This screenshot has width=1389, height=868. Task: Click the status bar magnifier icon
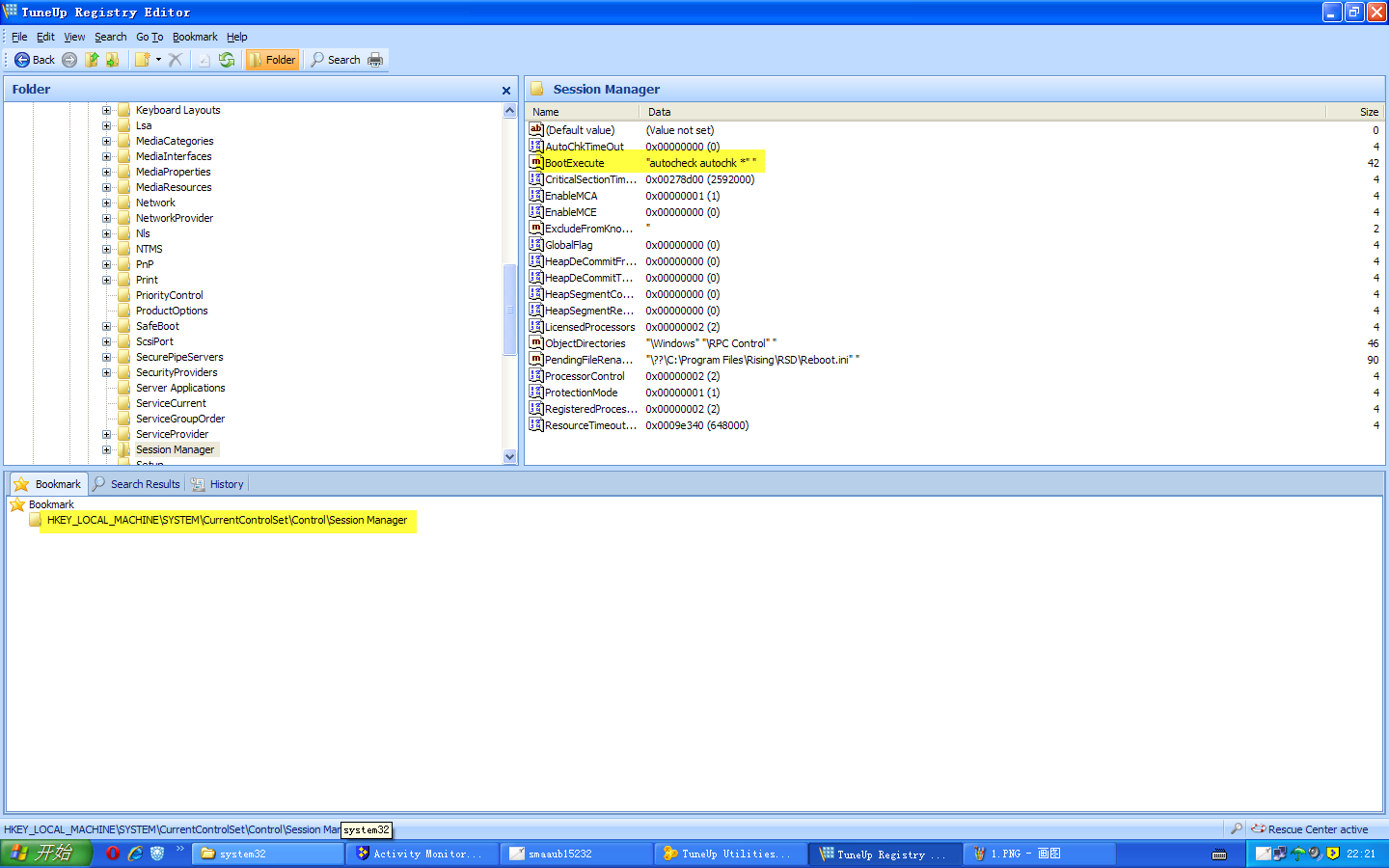click(1236, 829)
